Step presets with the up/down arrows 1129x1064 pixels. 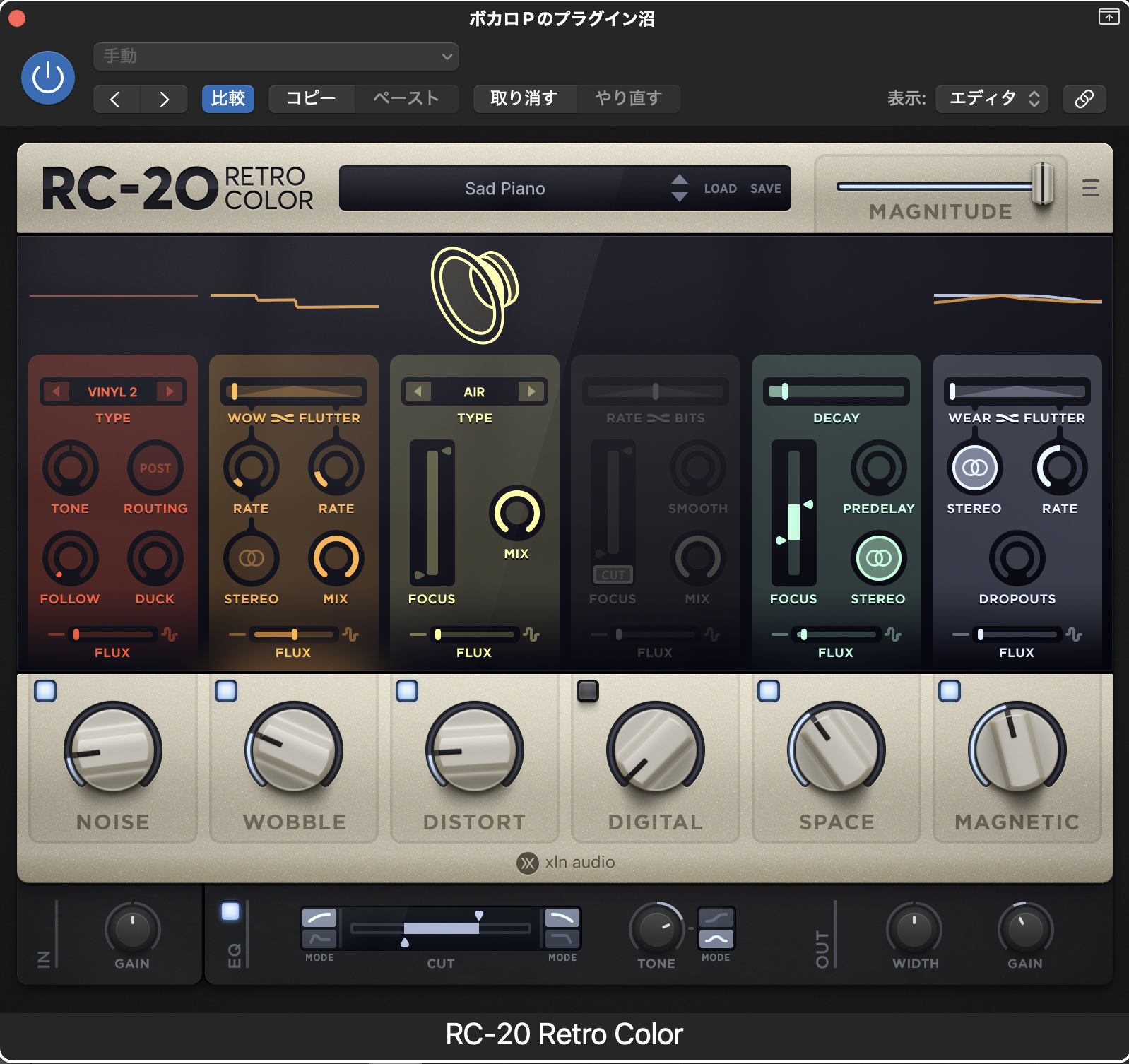(680, 188)
